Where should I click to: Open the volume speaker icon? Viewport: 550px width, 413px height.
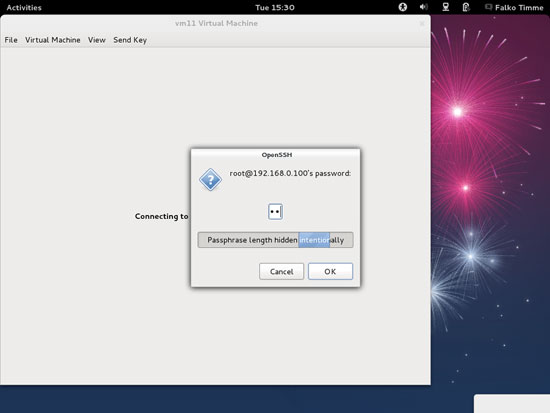424,7
